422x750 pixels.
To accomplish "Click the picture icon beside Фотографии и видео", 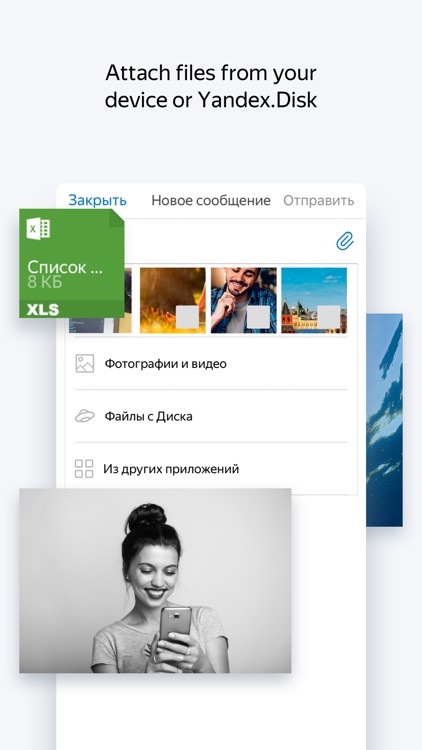I will pyautogui.click(x=85, y=364).
